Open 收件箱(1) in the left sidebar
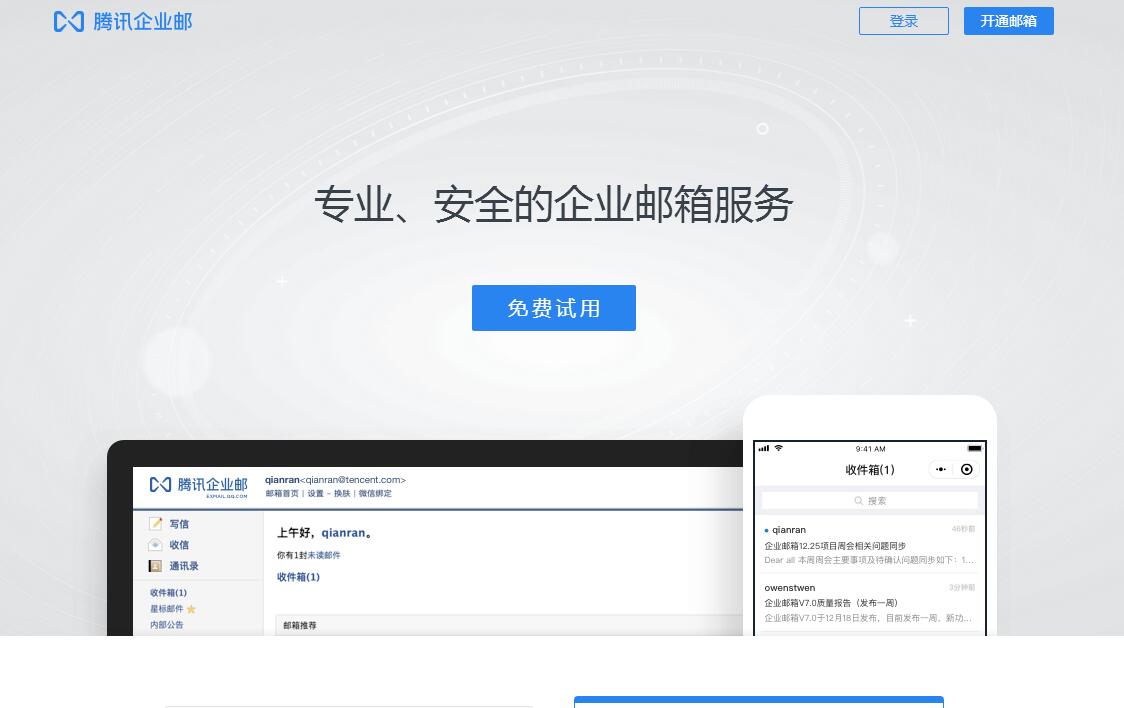1124x708 pixels. click(168, 593)
